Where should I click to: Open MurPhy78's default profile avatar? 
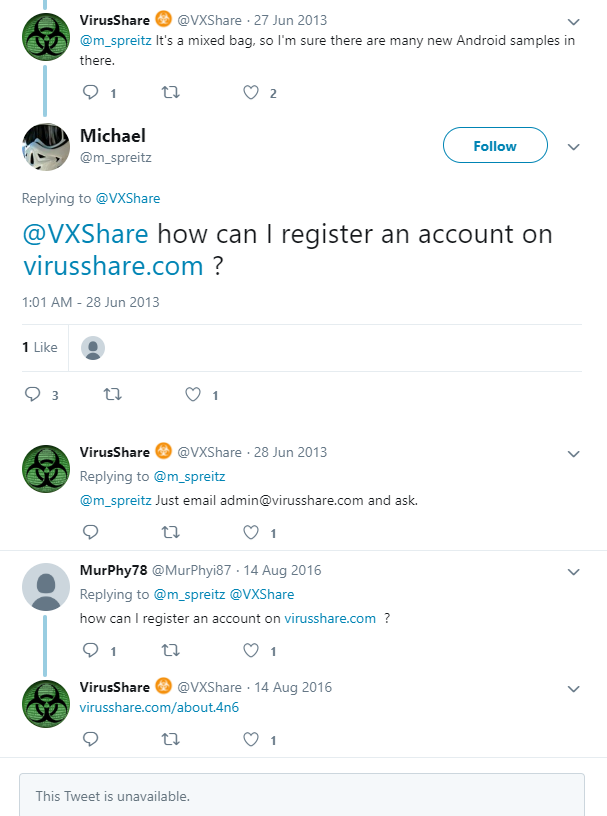click(45, 587)
